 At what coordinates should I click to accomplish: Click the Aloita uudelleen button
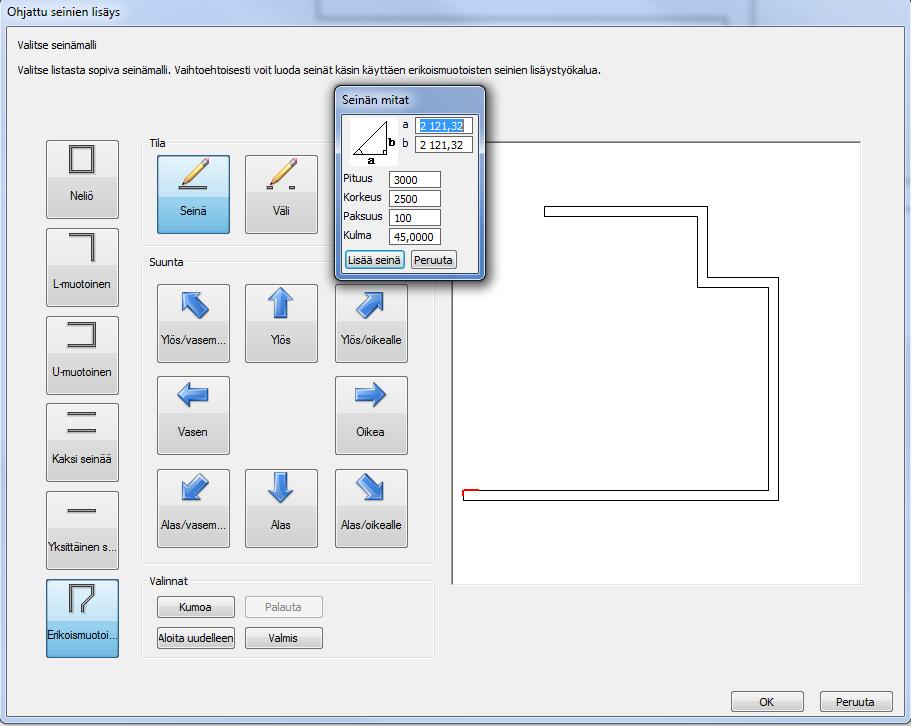(196, 638)
